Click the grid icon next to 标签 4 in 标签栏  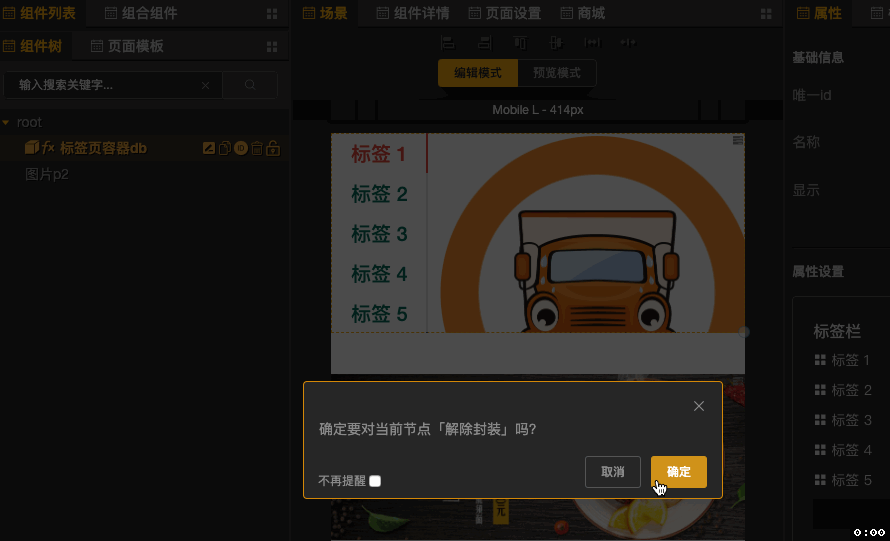click(820, 450)
